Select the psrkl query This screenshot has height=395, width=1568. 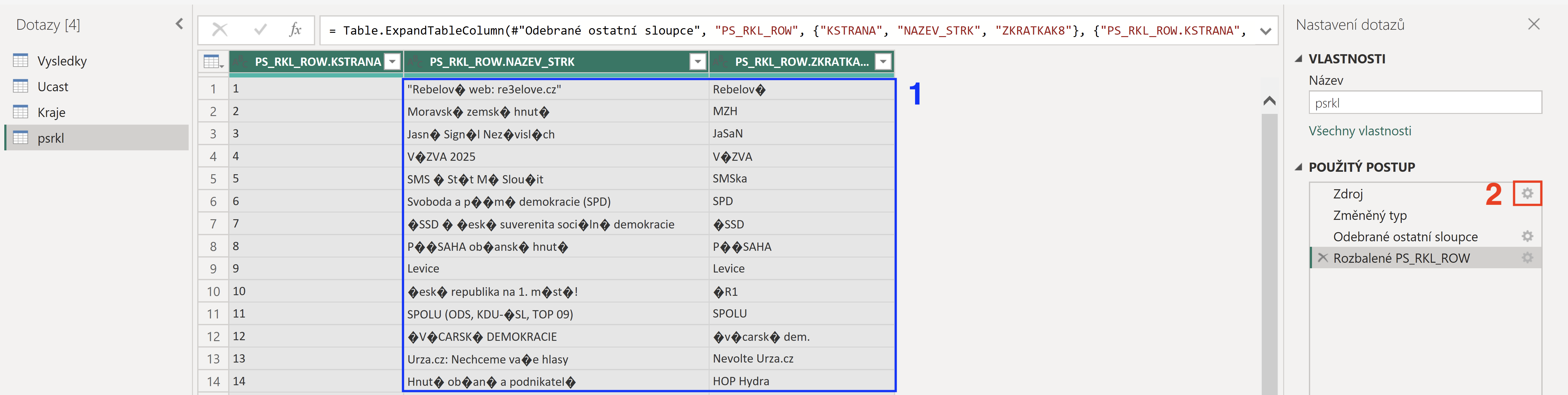[x=97, y=137]
